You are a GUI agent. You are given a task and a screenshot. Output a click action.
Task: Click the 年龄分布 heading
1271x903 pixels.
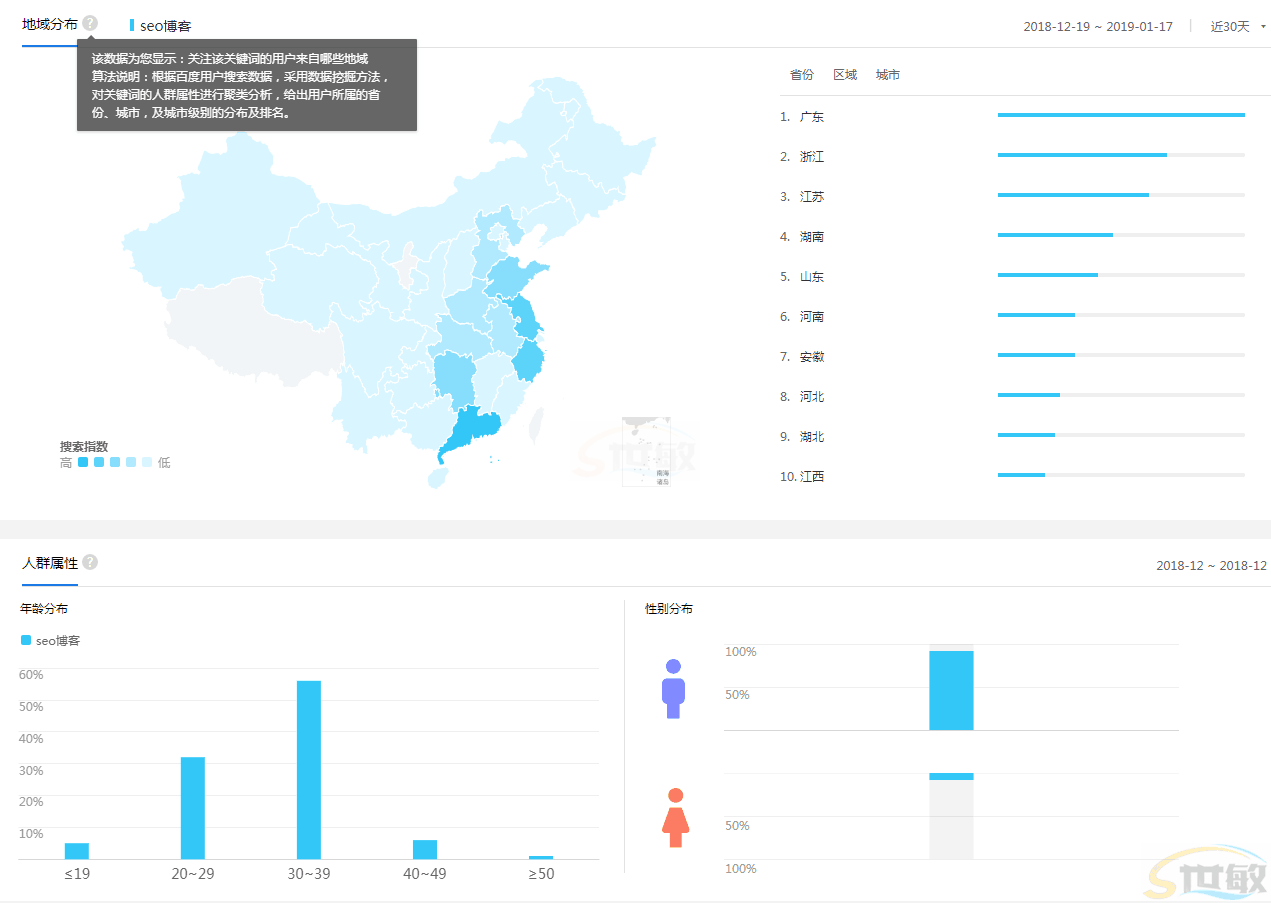click(x=44, y=608)
